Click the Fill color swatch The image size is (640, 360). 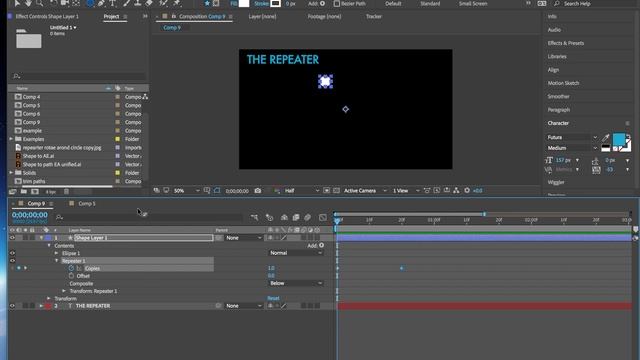coord(244,3)
